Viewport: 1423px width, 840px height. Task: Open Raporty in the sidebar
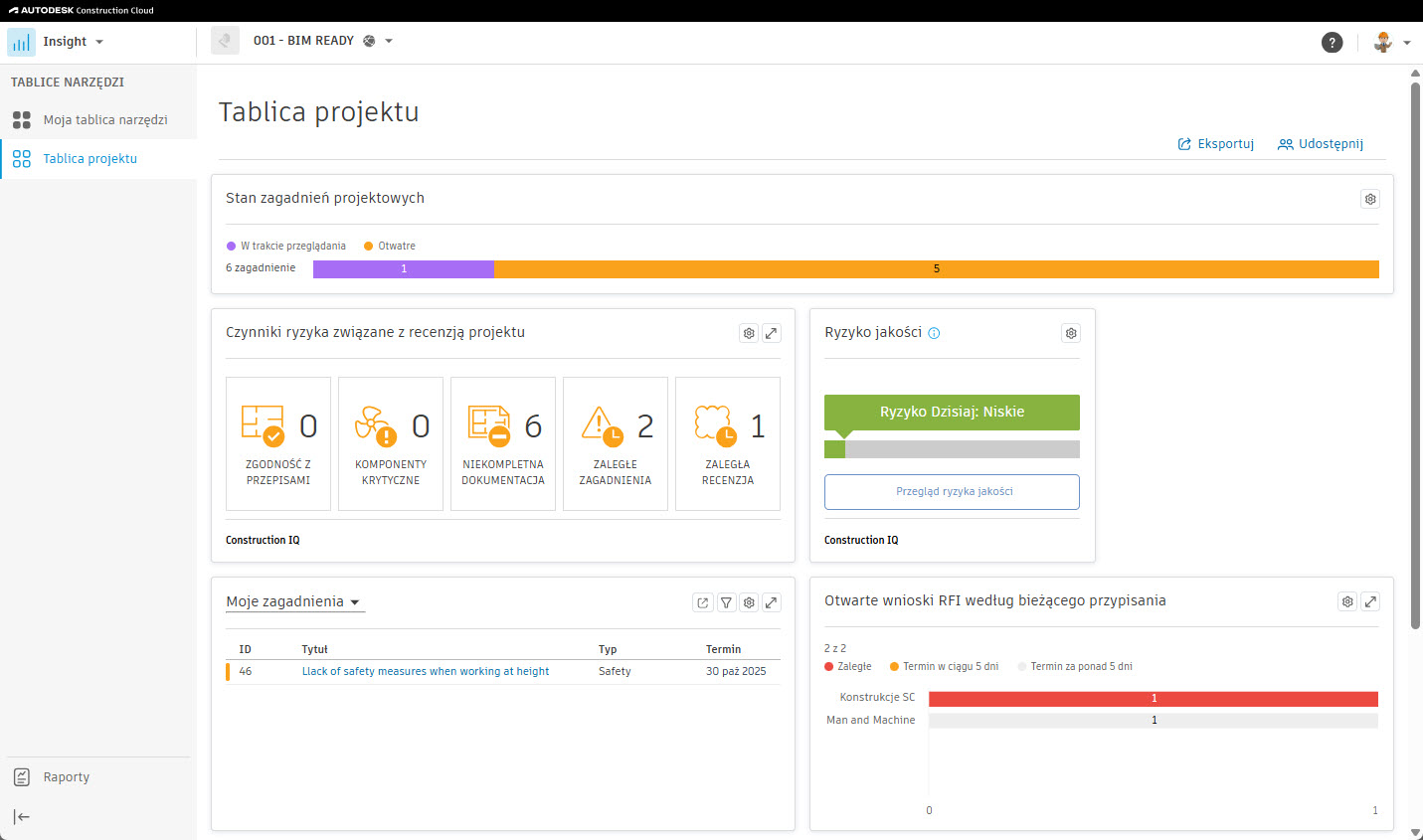(x=66, y=777)
